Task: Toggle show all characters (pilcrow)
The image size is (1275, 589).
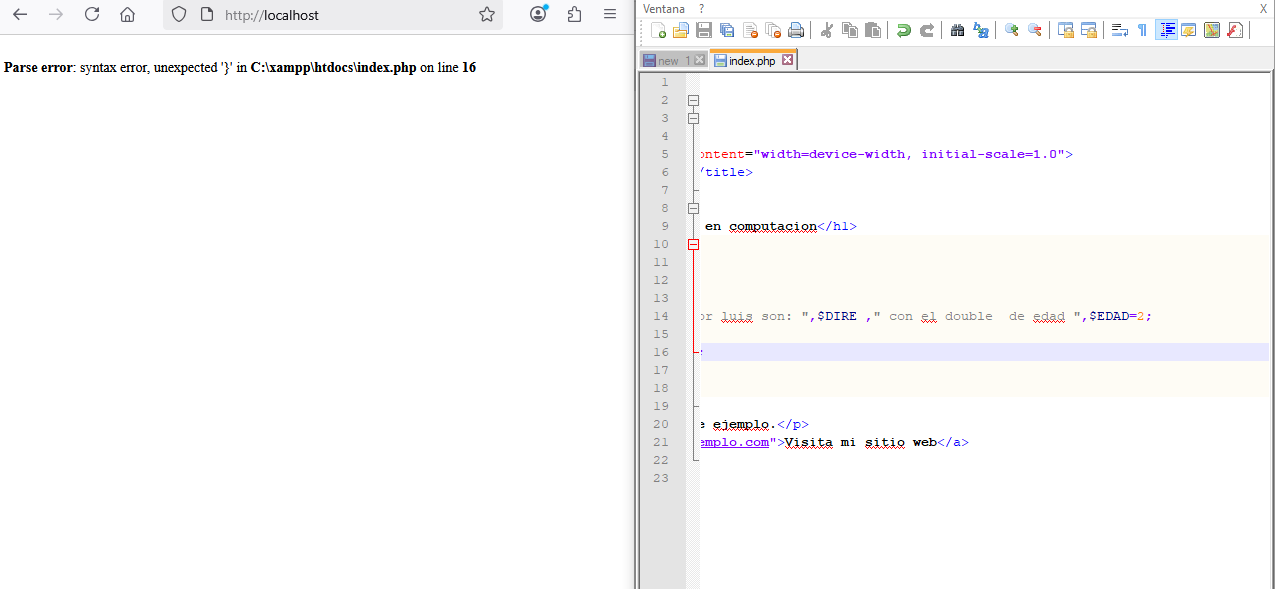Action: (1142, 30)
